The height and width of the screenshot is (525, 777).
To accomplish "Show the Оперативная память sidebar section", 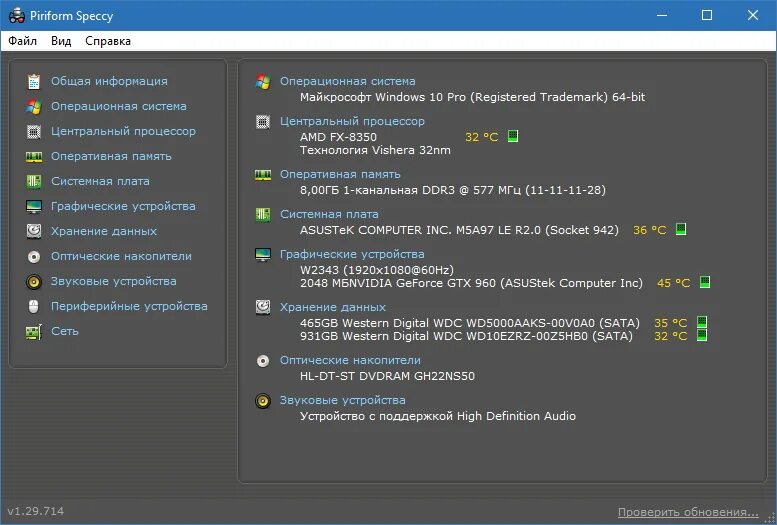I will (111, 156).
